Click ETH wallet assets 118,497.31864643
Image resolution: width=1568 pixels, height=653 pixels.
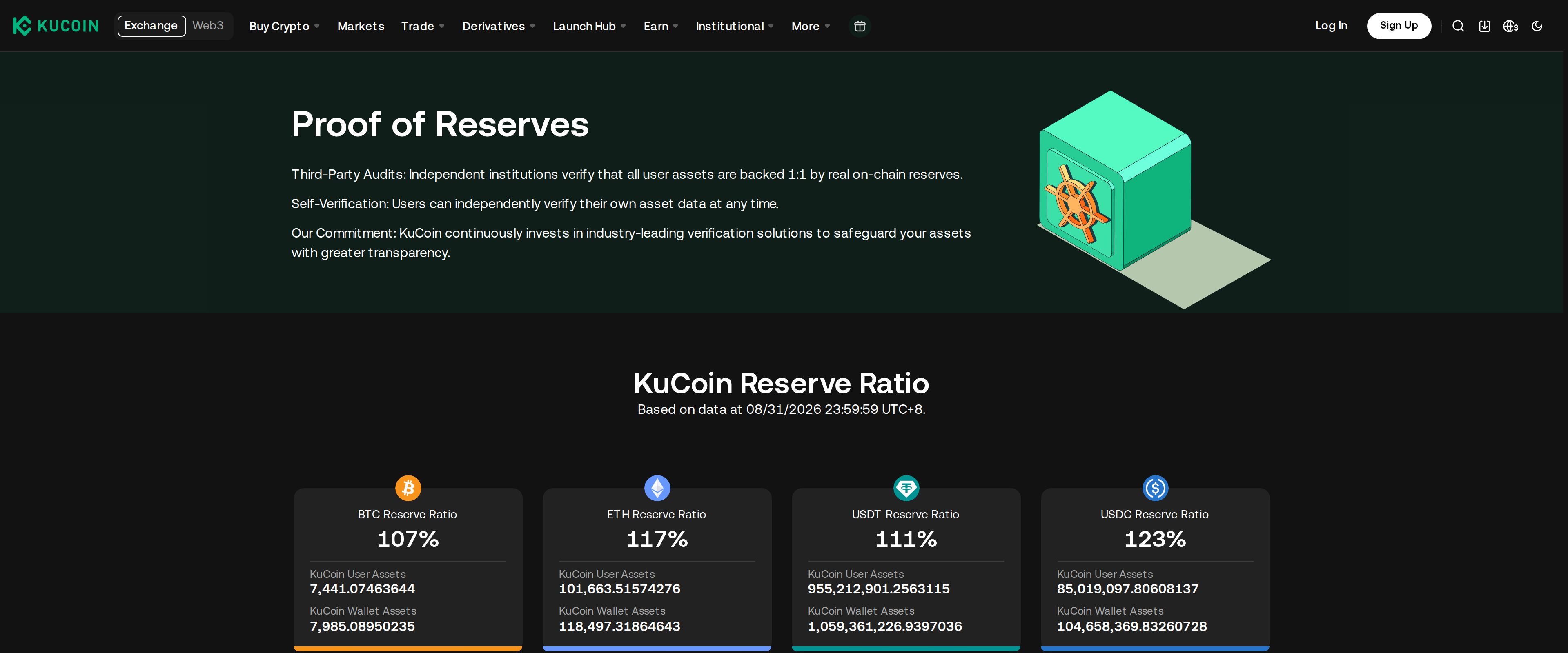619,626
